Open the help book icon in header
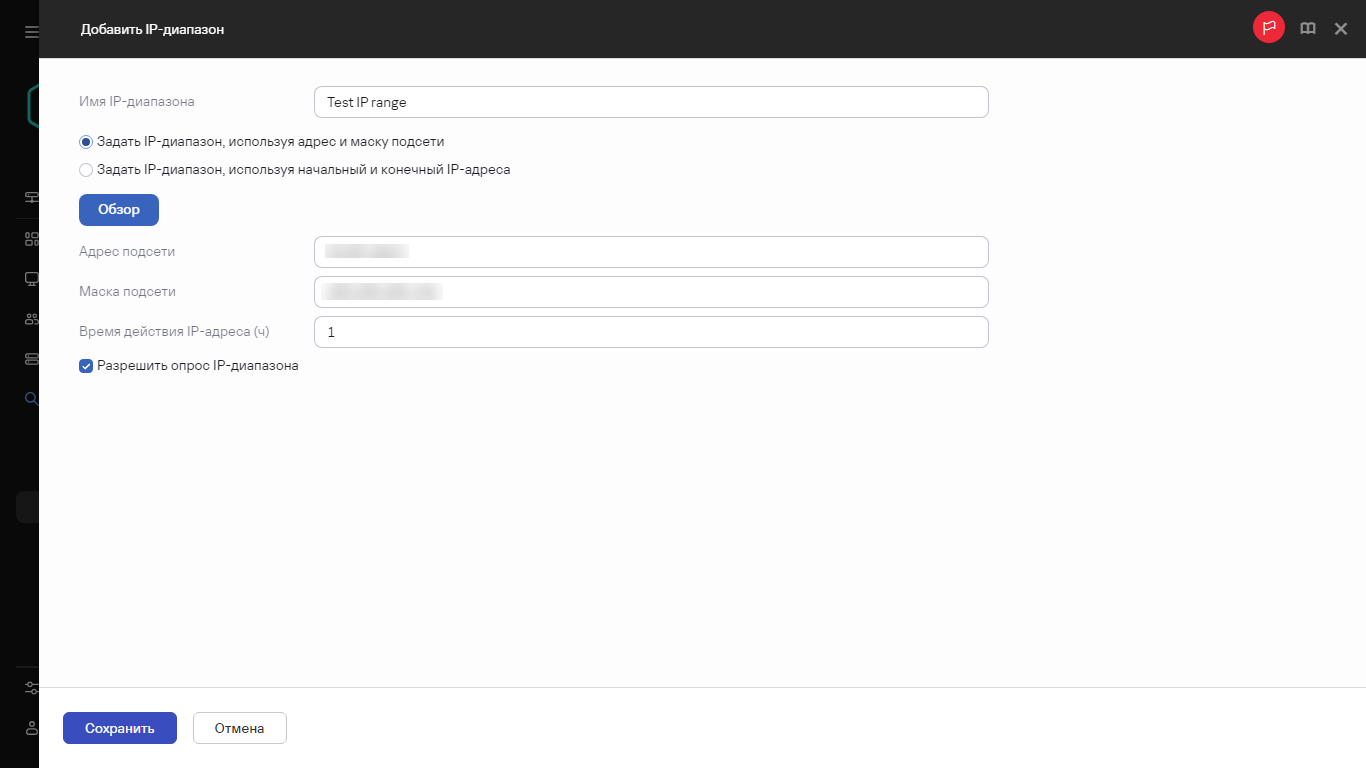This screenshot has width=1366, height=768. pyautogui.click(x=1308, y=29)
